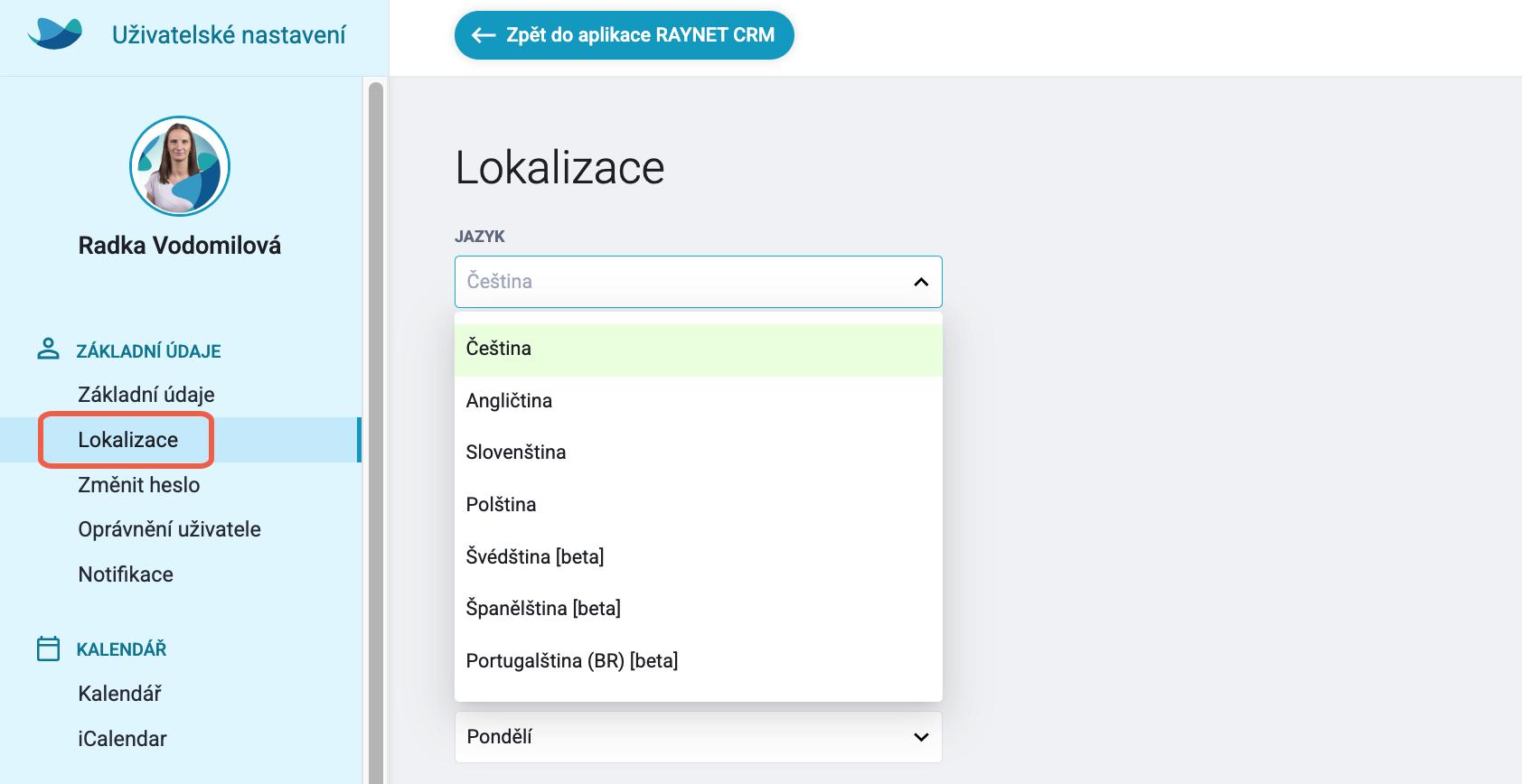
Task: Click the back arrow icon in Zpět button
Action: [484, 35]
